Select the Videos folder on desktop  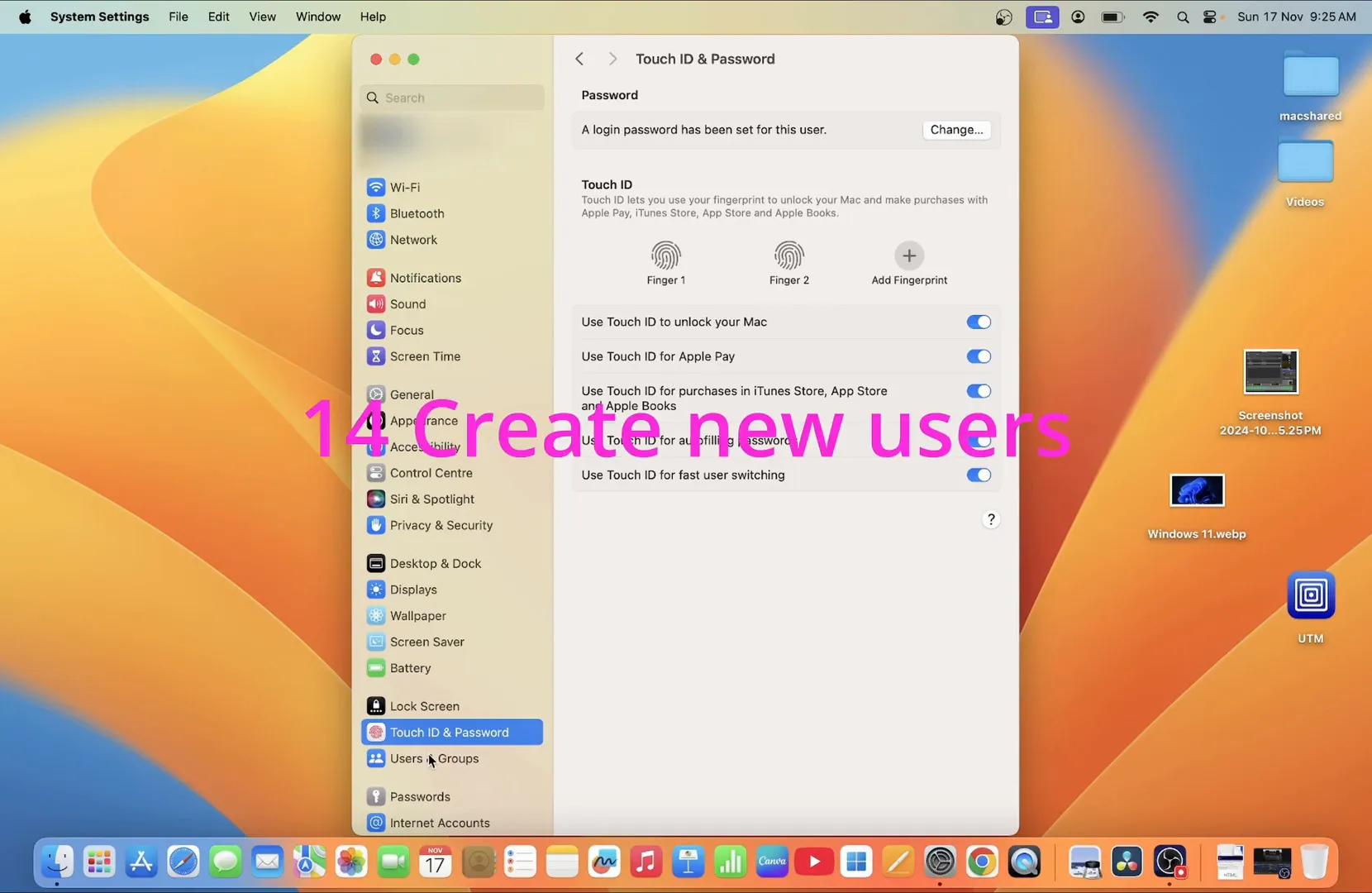[x=1305, y=161]
